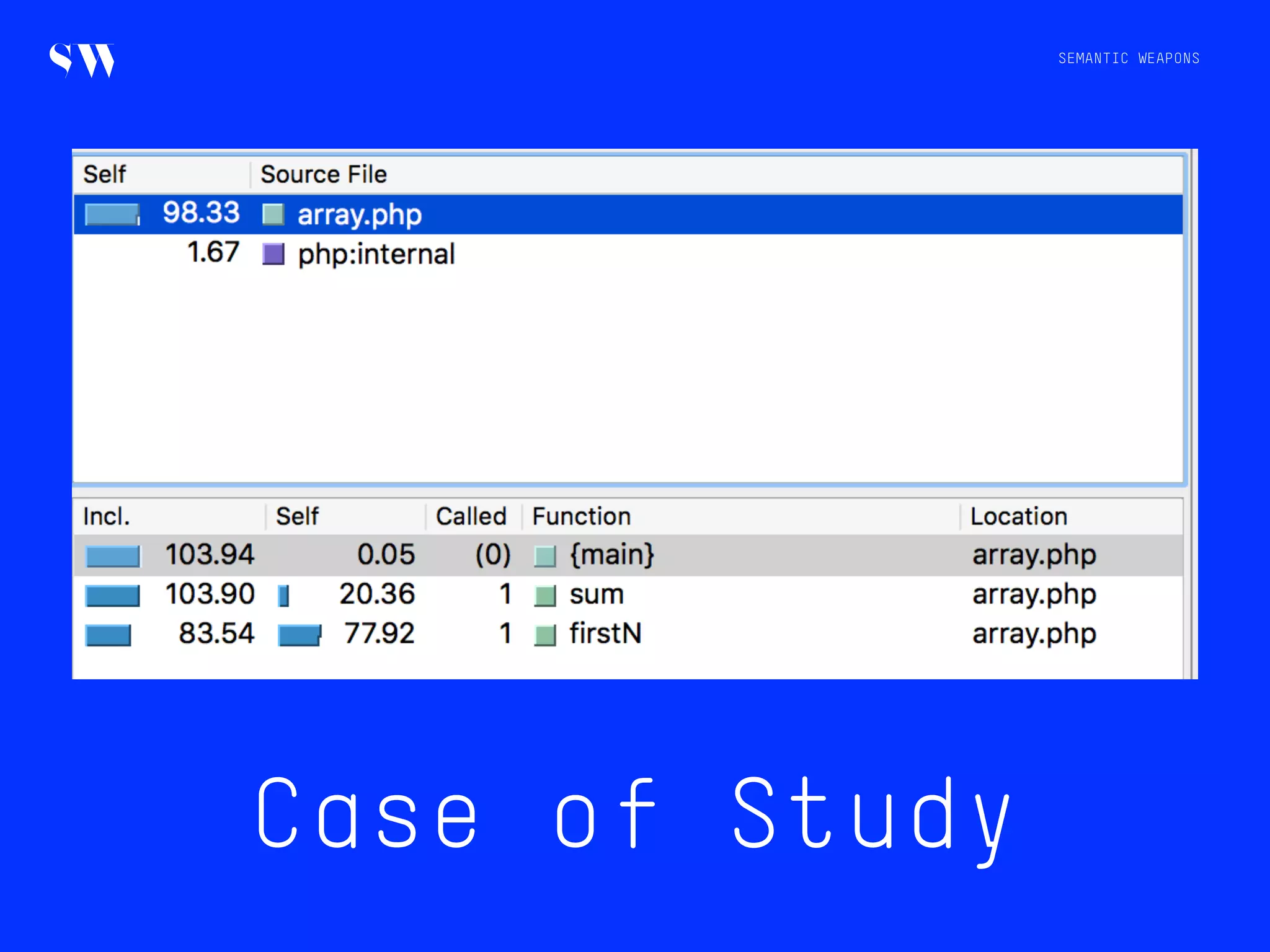Click the 103.94 inclusive cost value

[210, 554]
